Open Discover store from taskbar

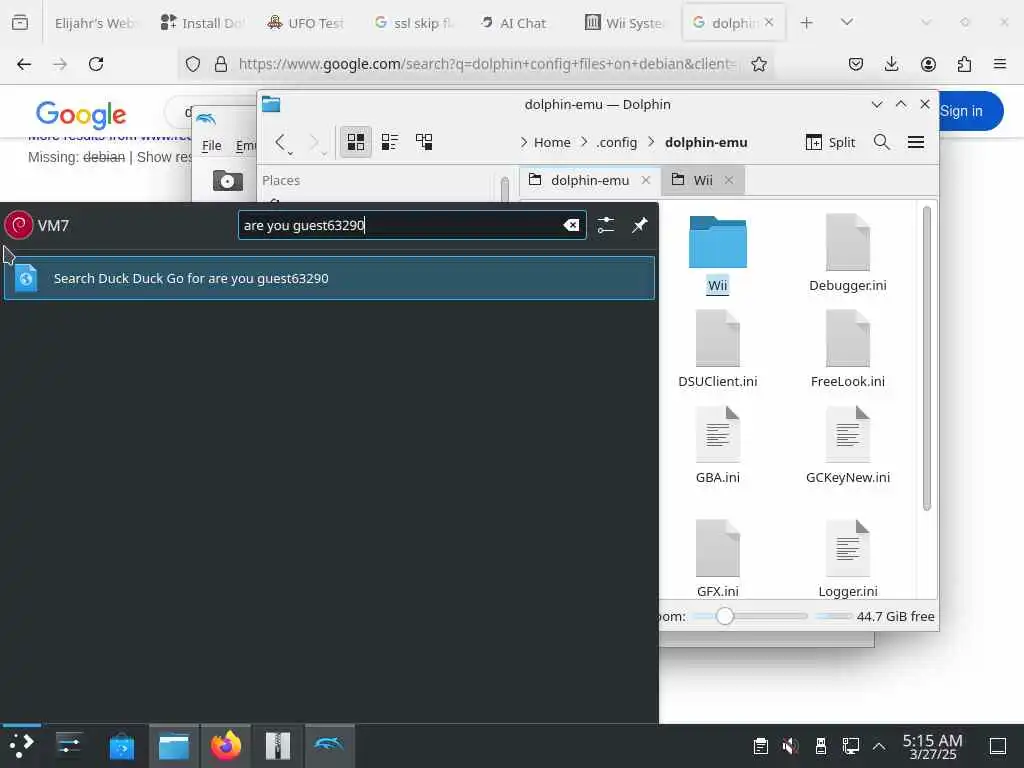[x=121, y=745]
